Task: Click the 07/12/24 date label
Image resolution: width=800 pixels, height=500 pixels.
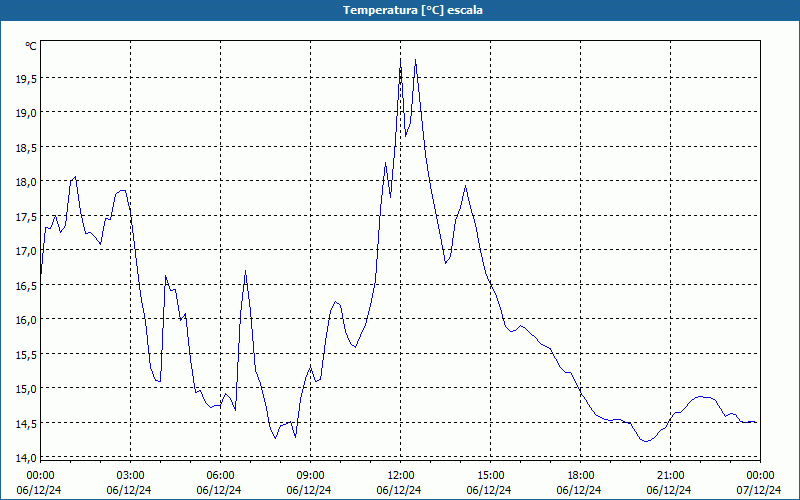Action: [759, 490]
